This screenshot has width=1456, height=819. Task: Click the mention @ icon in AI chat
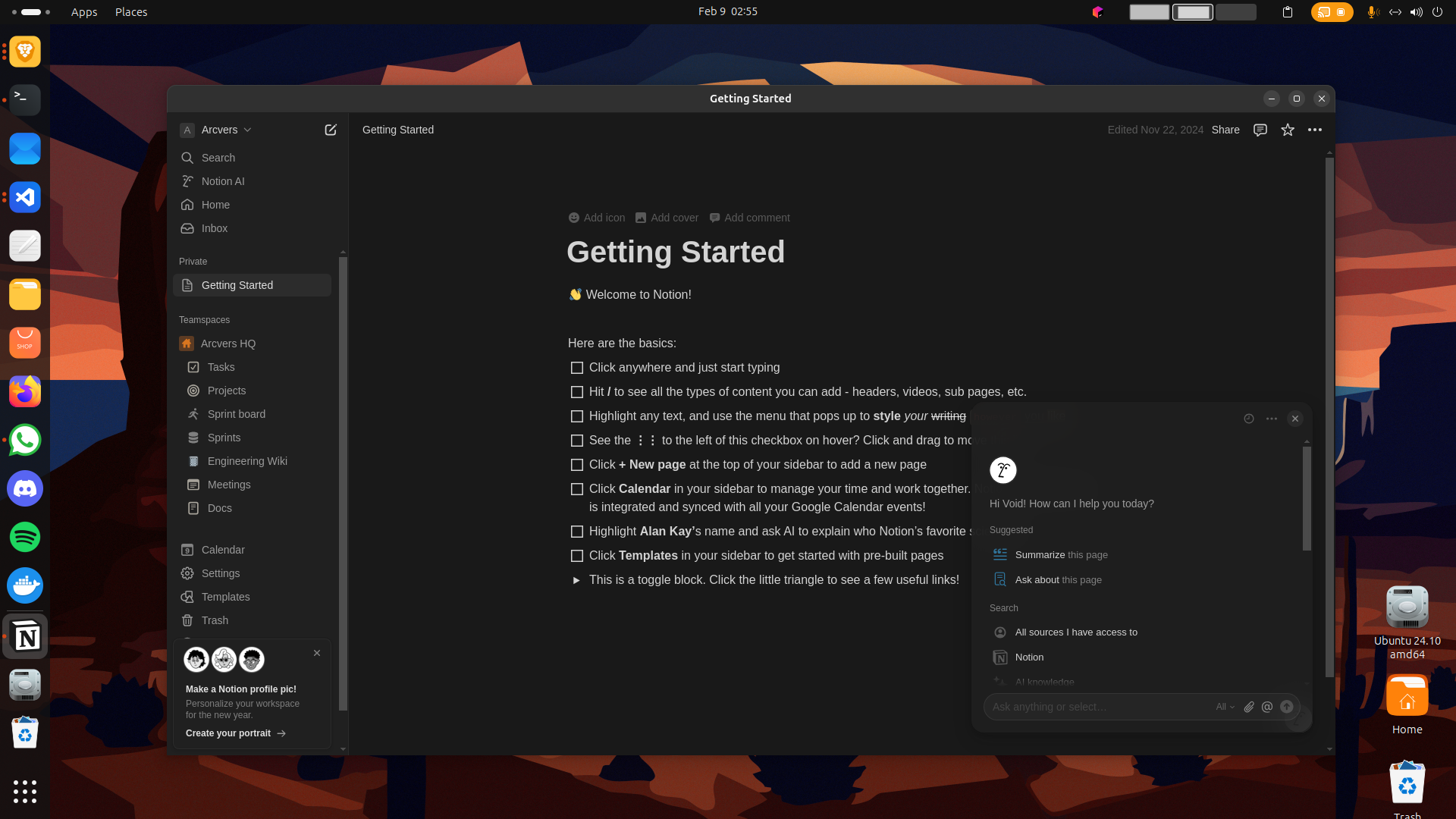1267,707
